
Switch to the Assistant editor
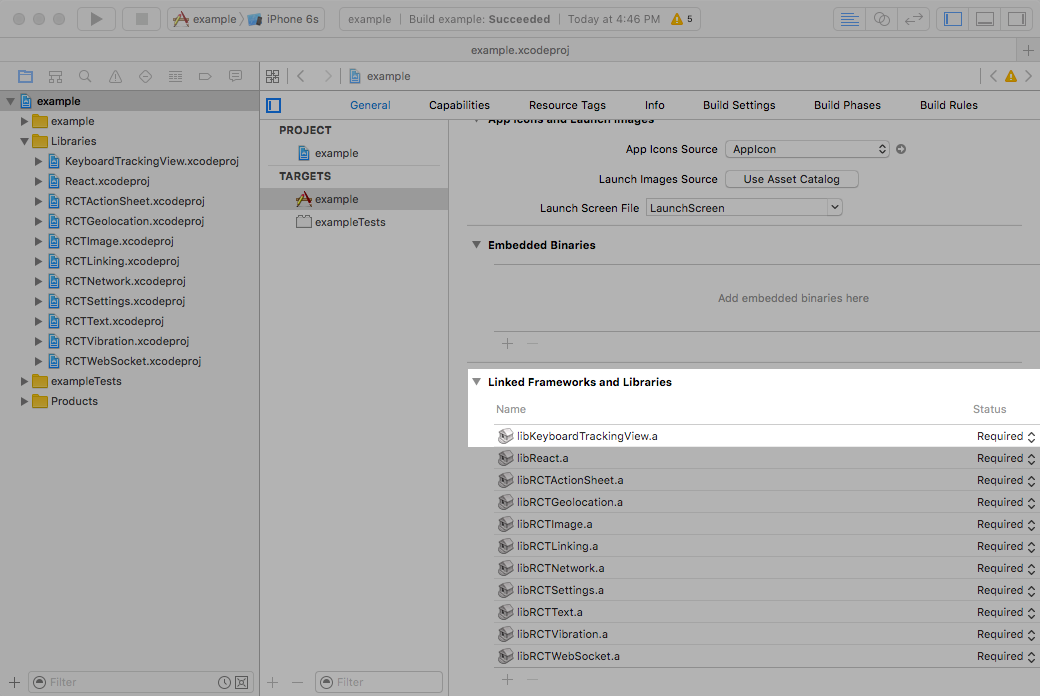point(881,19)
